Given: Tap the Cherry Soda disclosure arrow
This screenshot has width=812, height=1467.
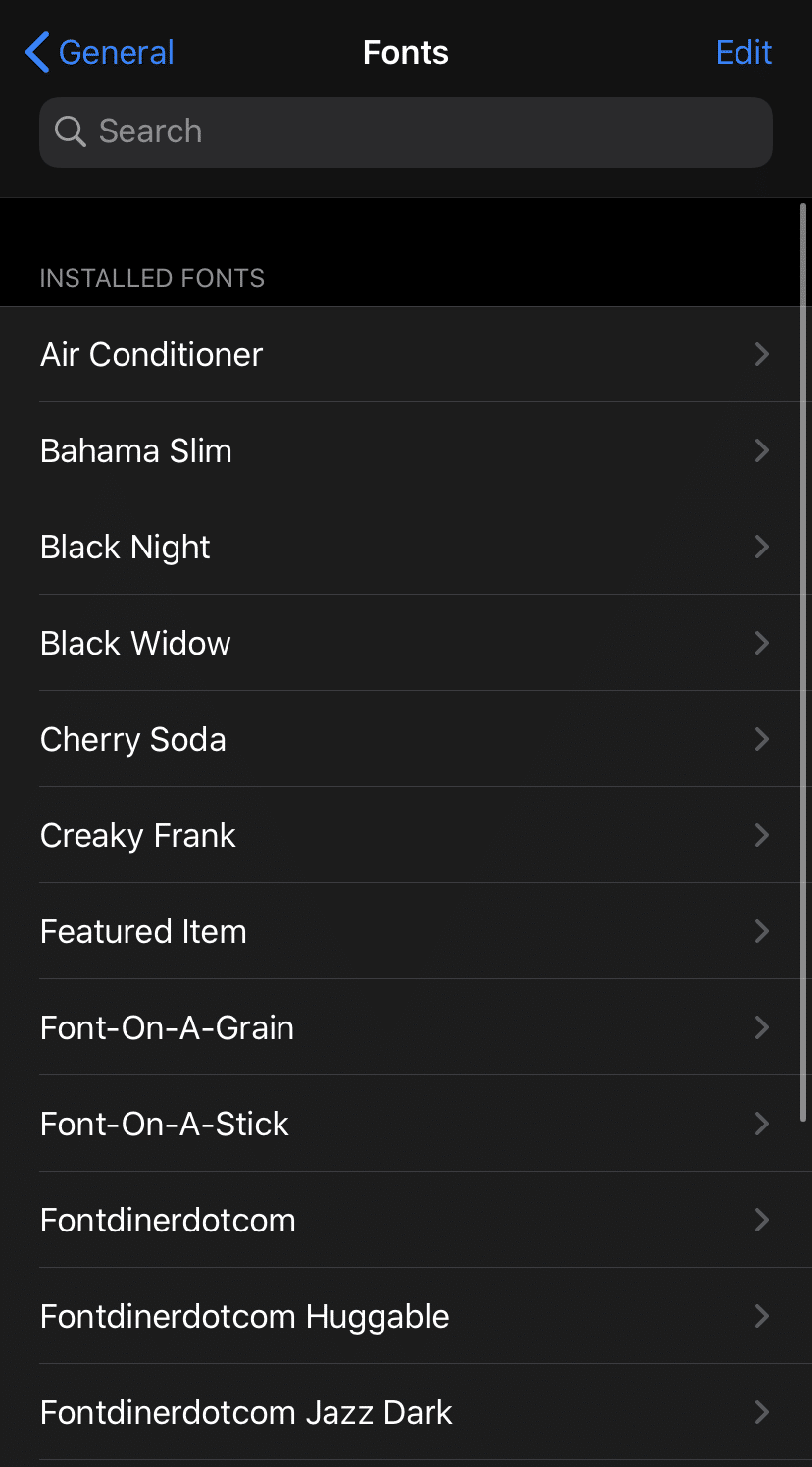Looking at the screenshot, I should tap(761, 739).
